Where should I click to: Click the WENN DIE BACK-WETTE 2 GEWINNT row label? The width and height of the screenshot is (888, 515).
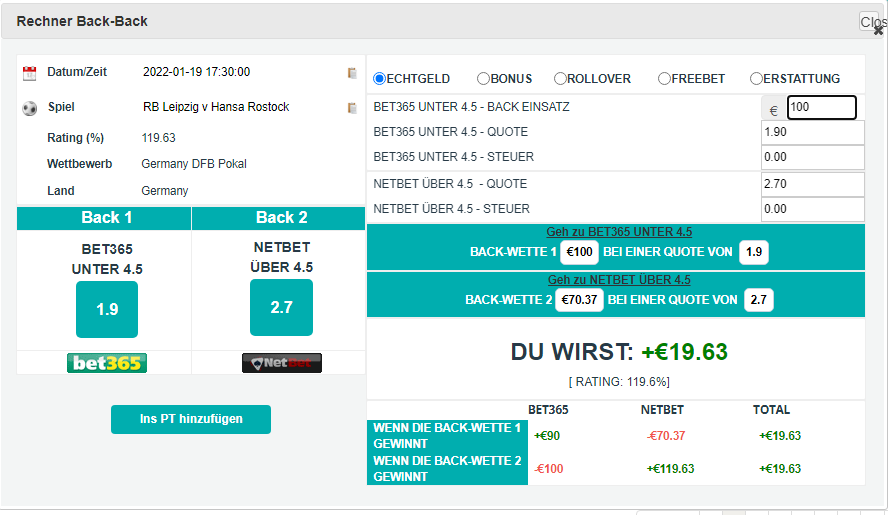pos(447,469)
